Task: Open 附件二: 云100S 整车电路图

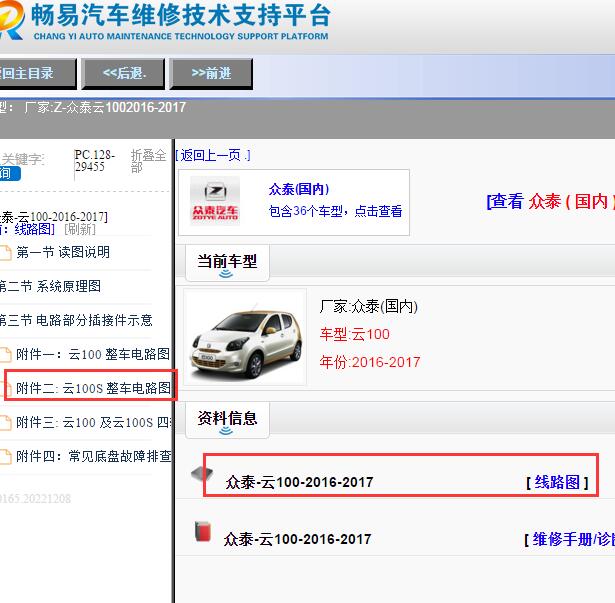Action: pos(93,388)
